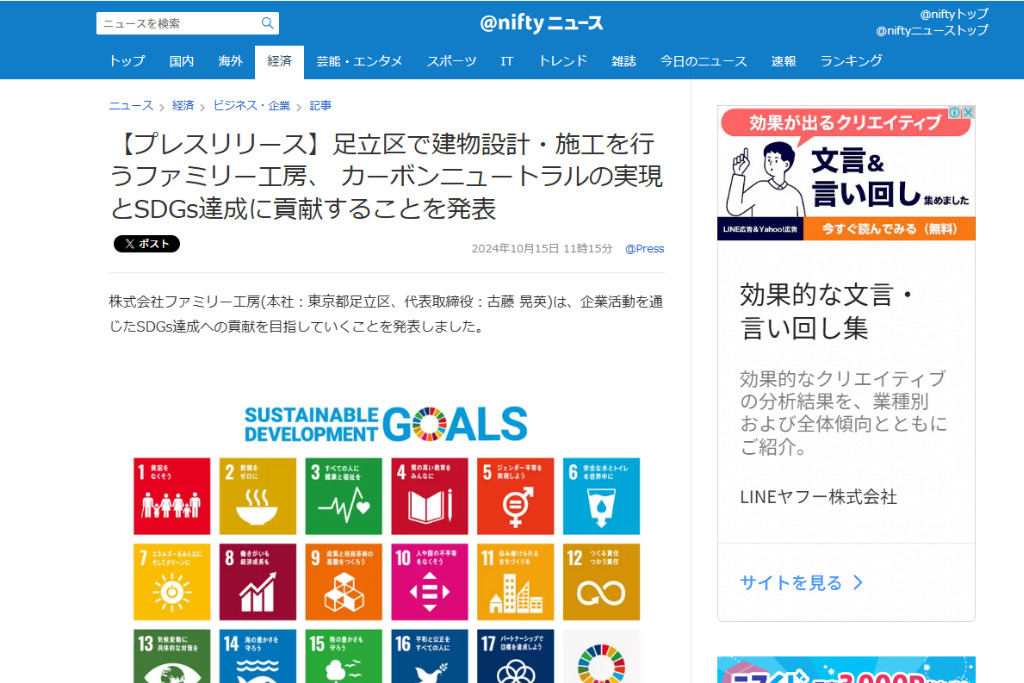Click SDG goal 12 responsible consumption icon
Image resolution: width=1024 pixels, height=683 pixels.
coord(601,582)
